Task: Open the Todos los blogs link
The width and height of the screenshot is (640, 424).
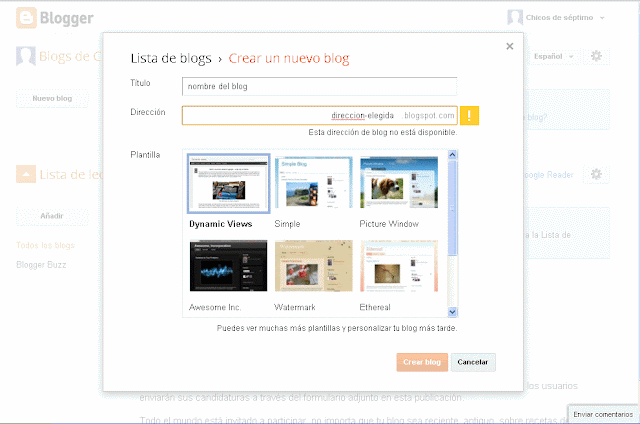Action: tap(45, 245)
